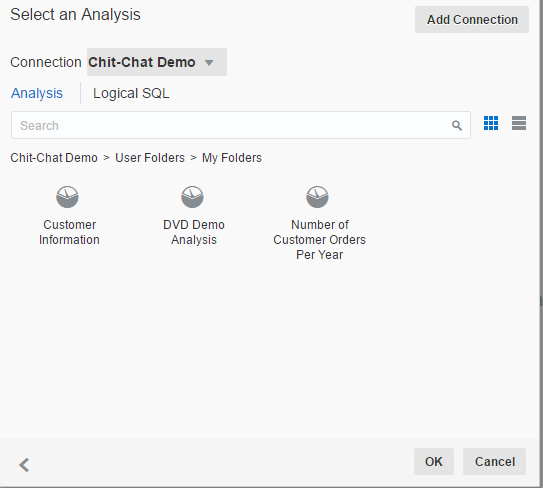Screen dimensions: 543x488
Task: Switch to the Logical SQL tab
Action: [x=131, y=93]
